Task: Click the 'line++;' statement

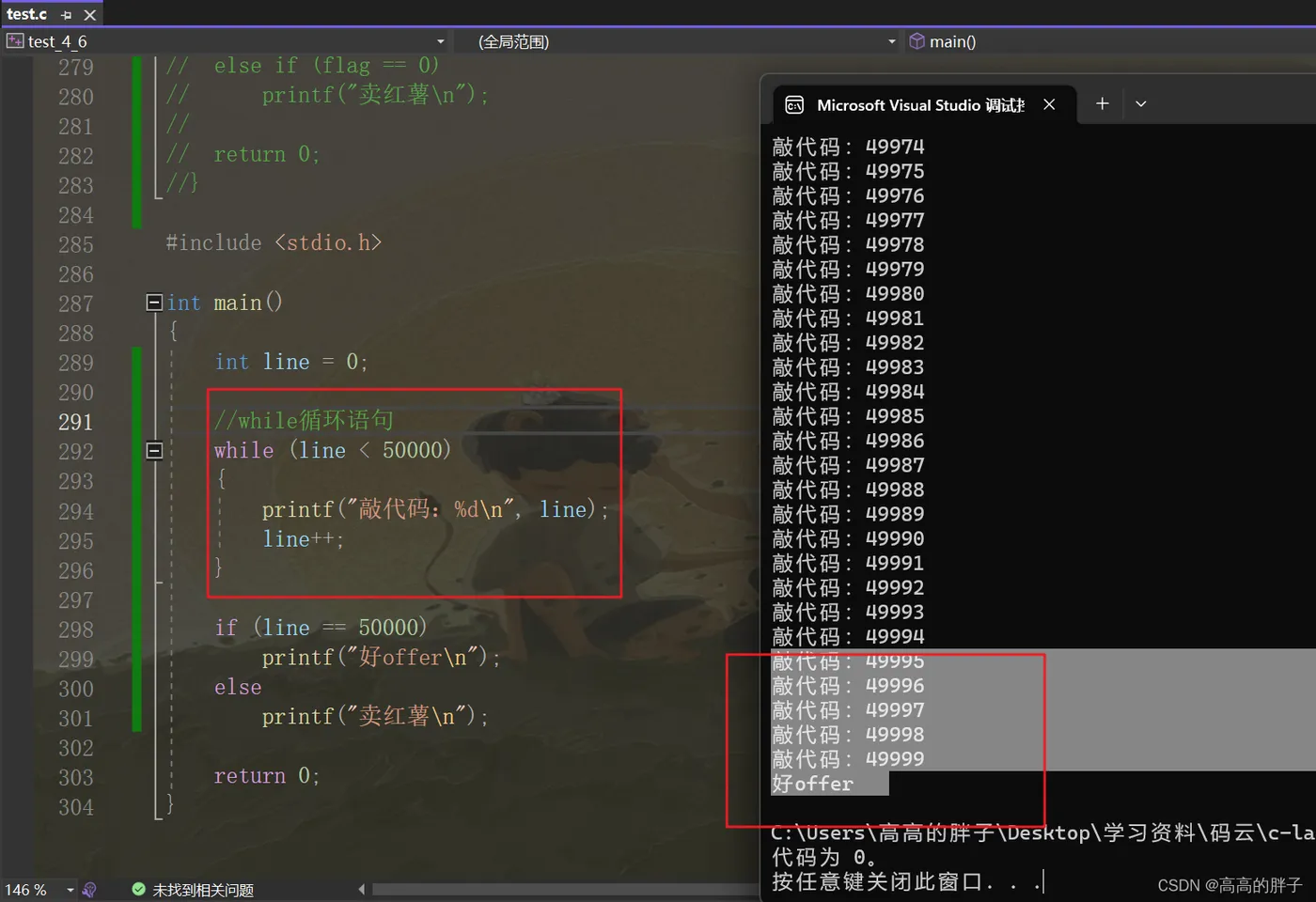Action: 304,539
